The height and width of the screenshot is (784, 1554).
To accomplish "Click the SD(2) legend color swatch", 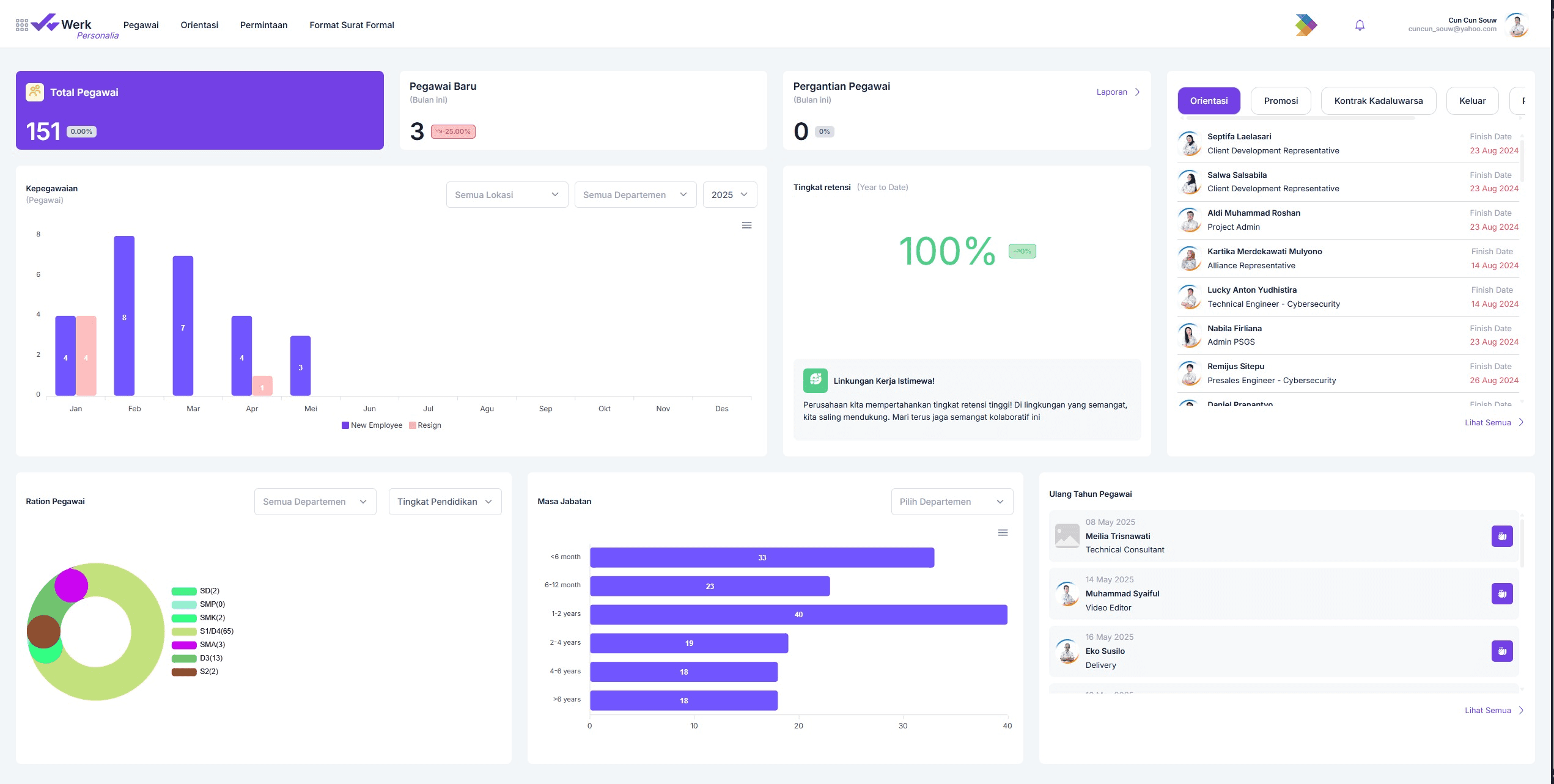I will pos(183,591).
